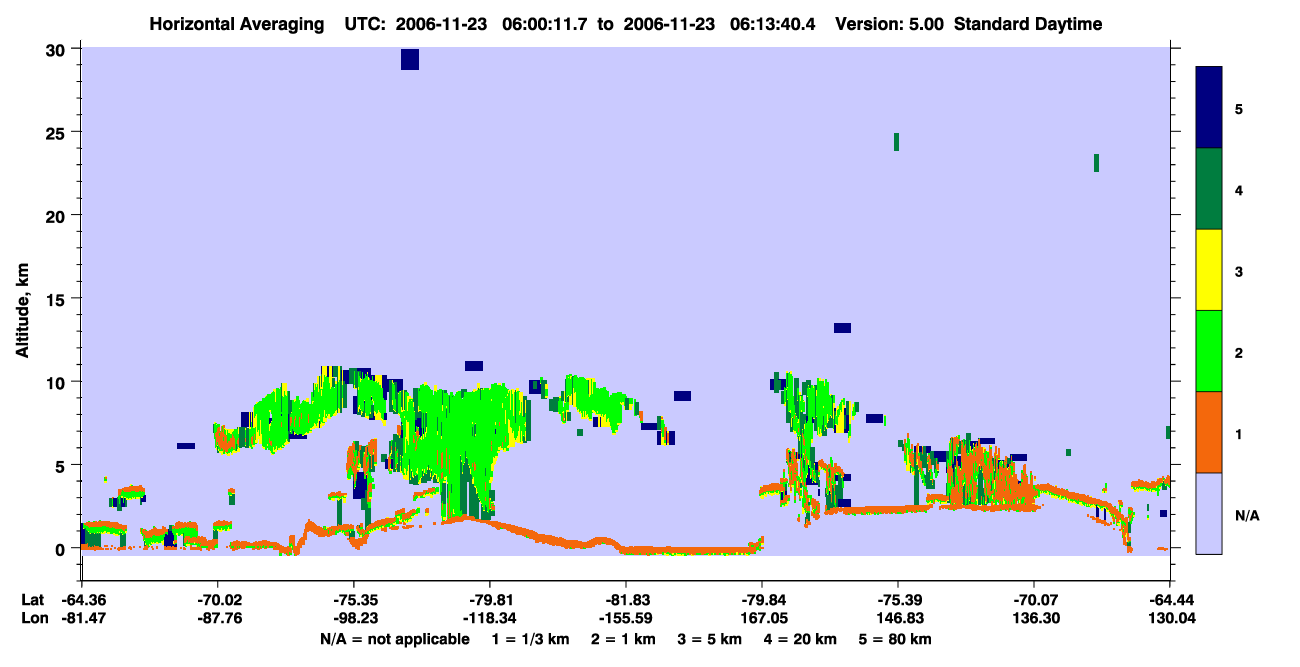Click latitude value -81.83
This screenshot has height=667, width=1300.
[x=626, y=600]
